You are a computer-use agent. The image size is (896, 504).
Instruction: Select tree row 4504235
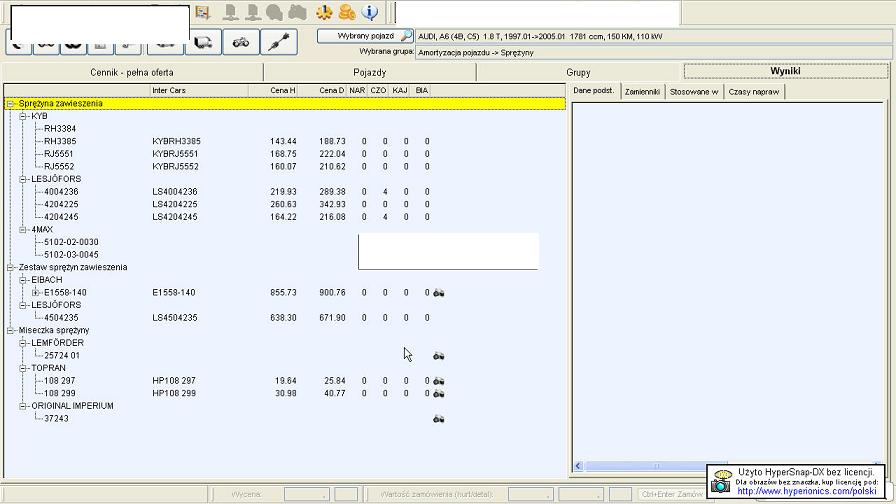pyautogui.click(x=61, y=317)
